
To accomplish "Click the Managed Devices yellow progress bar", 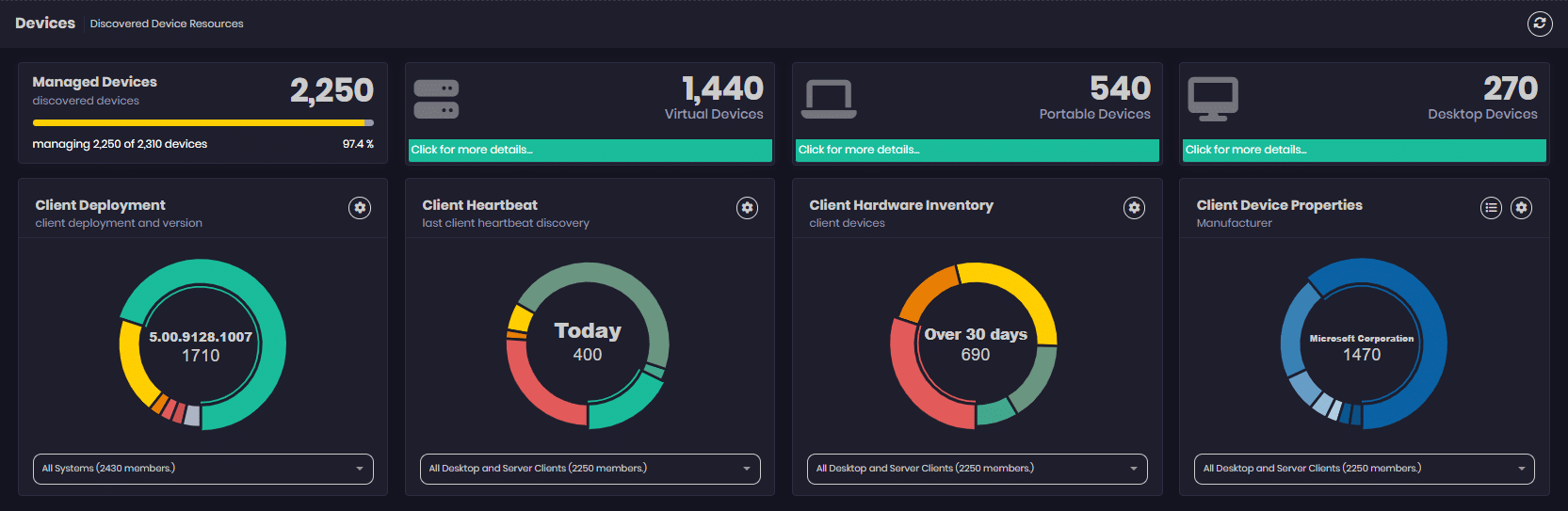I will (198, 122).
